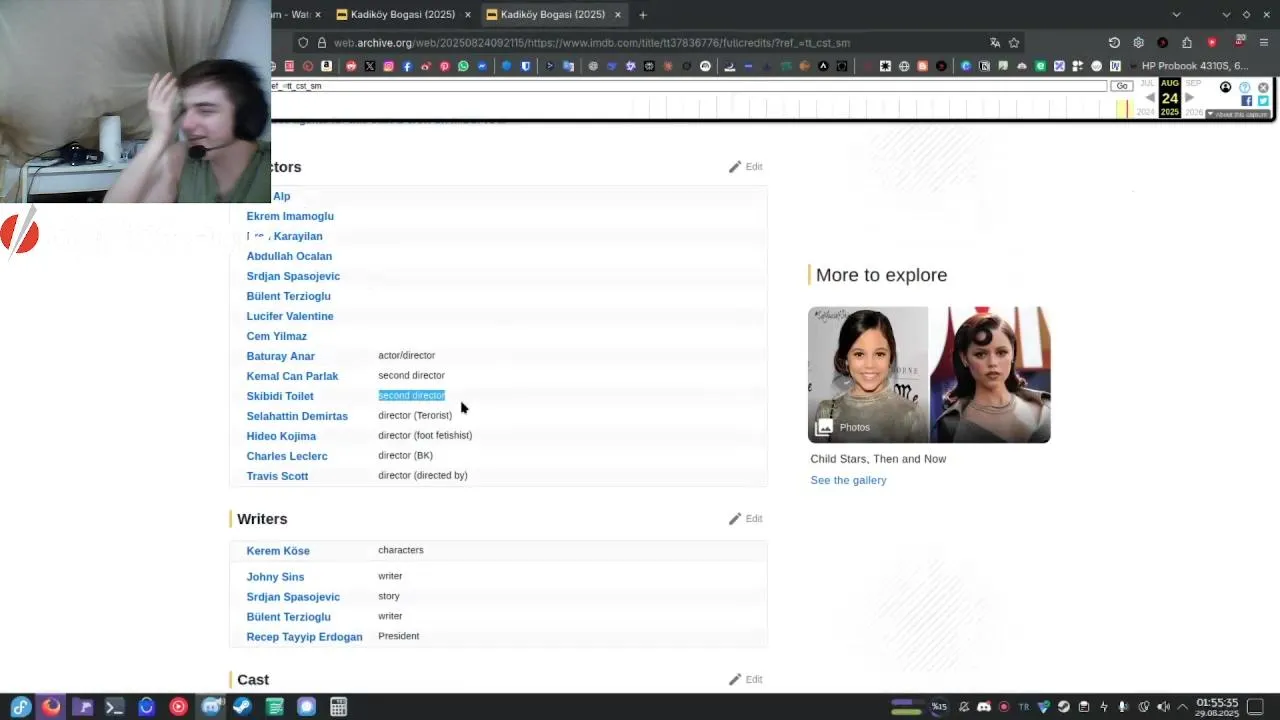
Task: Go to previous Wayback capture arrow
Action: (1150, 98)
